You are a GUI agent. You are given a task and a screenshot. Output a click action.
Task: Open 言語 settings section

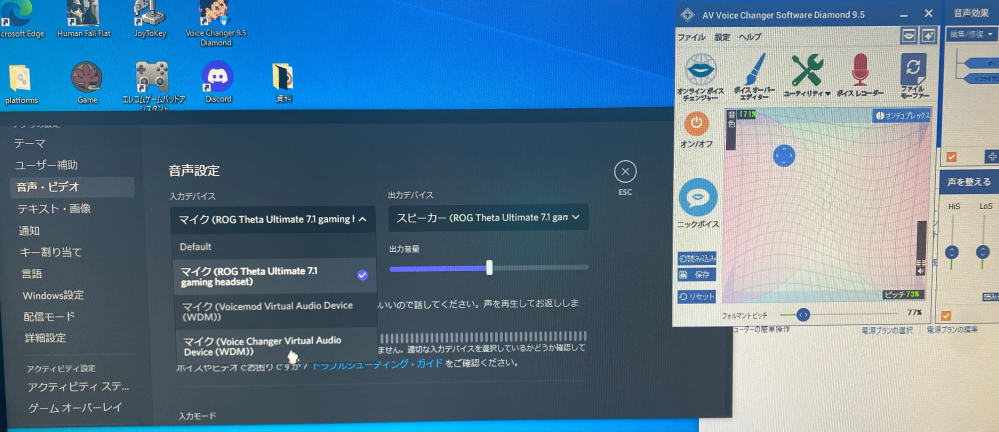click(x=32, y=274)
